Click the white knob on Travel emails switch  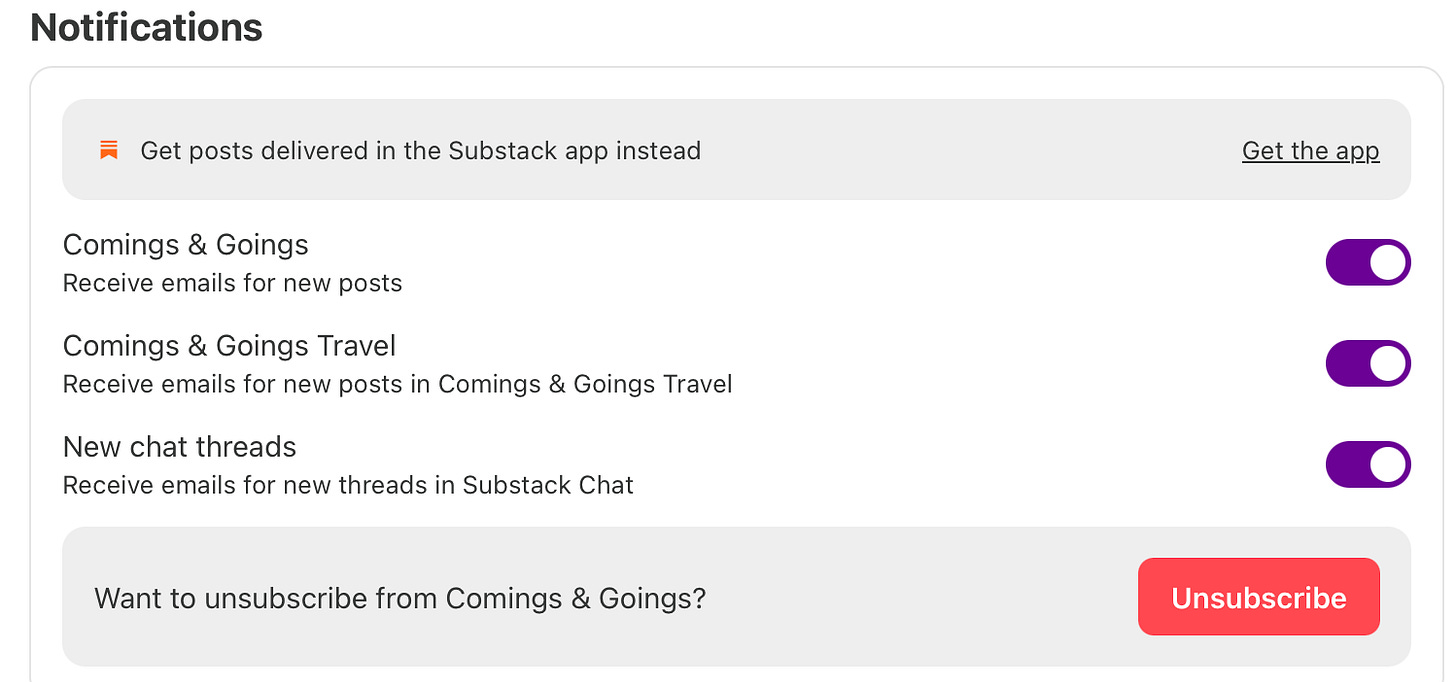1387,363
